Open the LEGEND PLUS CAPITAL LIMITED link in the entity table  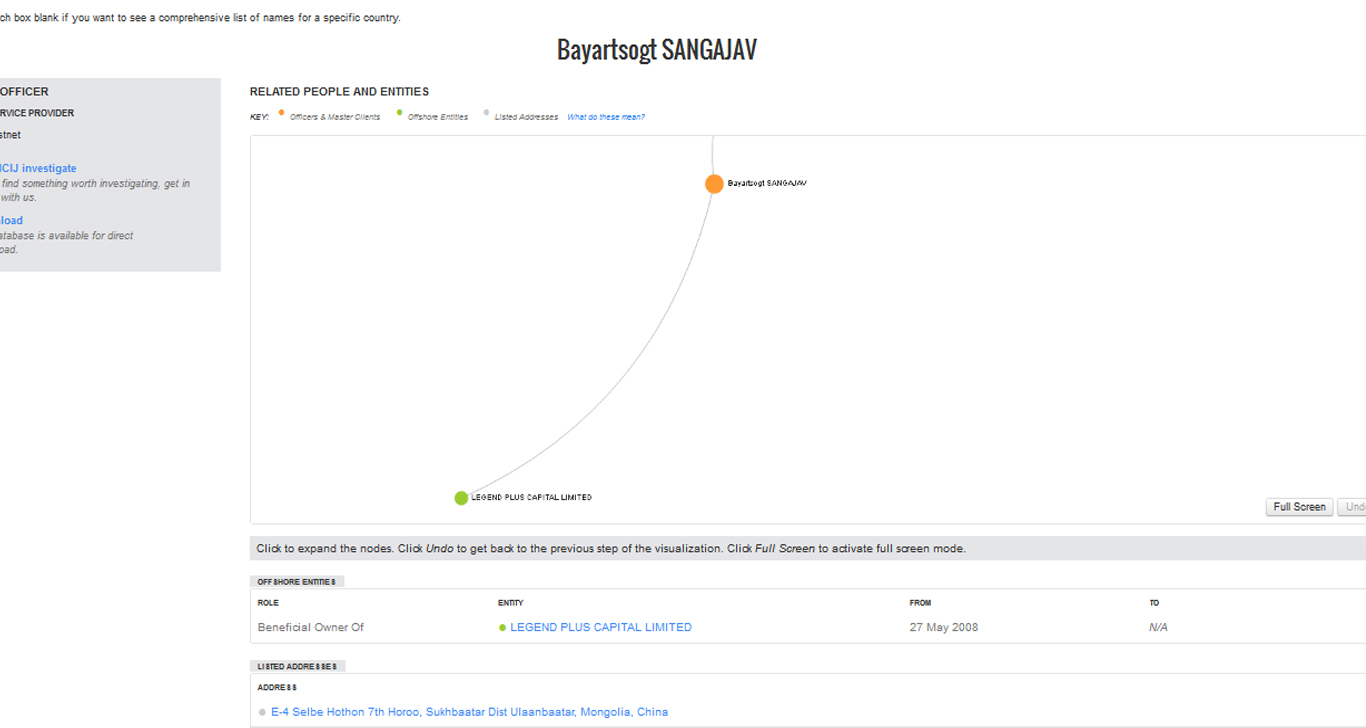[600, 628]
